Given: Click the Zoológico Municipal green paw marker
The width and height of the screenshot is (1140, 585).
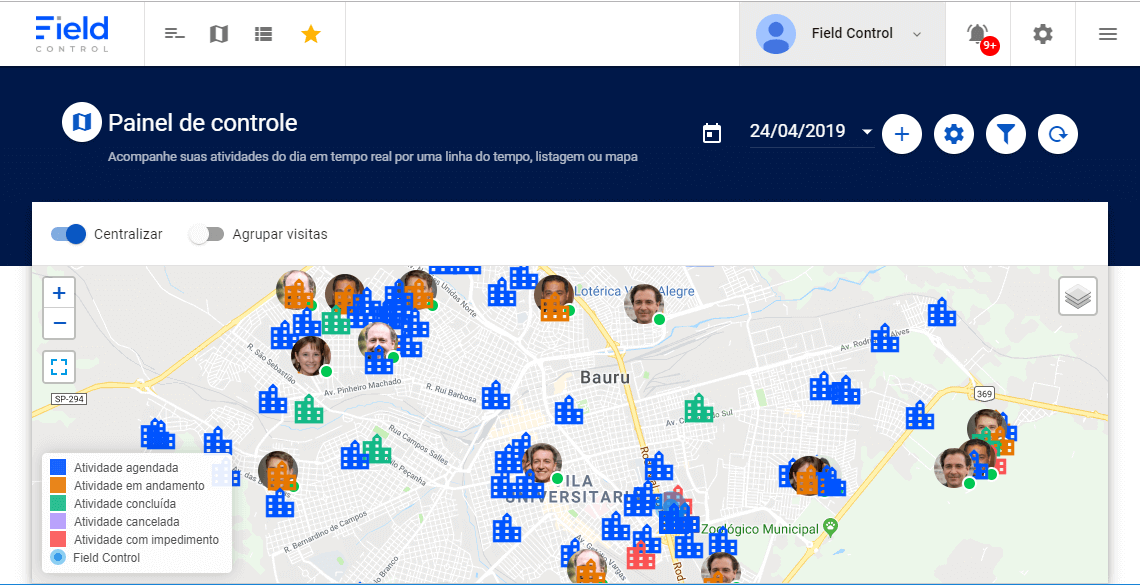Looking at the screenshot, I should (x=831, y=525).
